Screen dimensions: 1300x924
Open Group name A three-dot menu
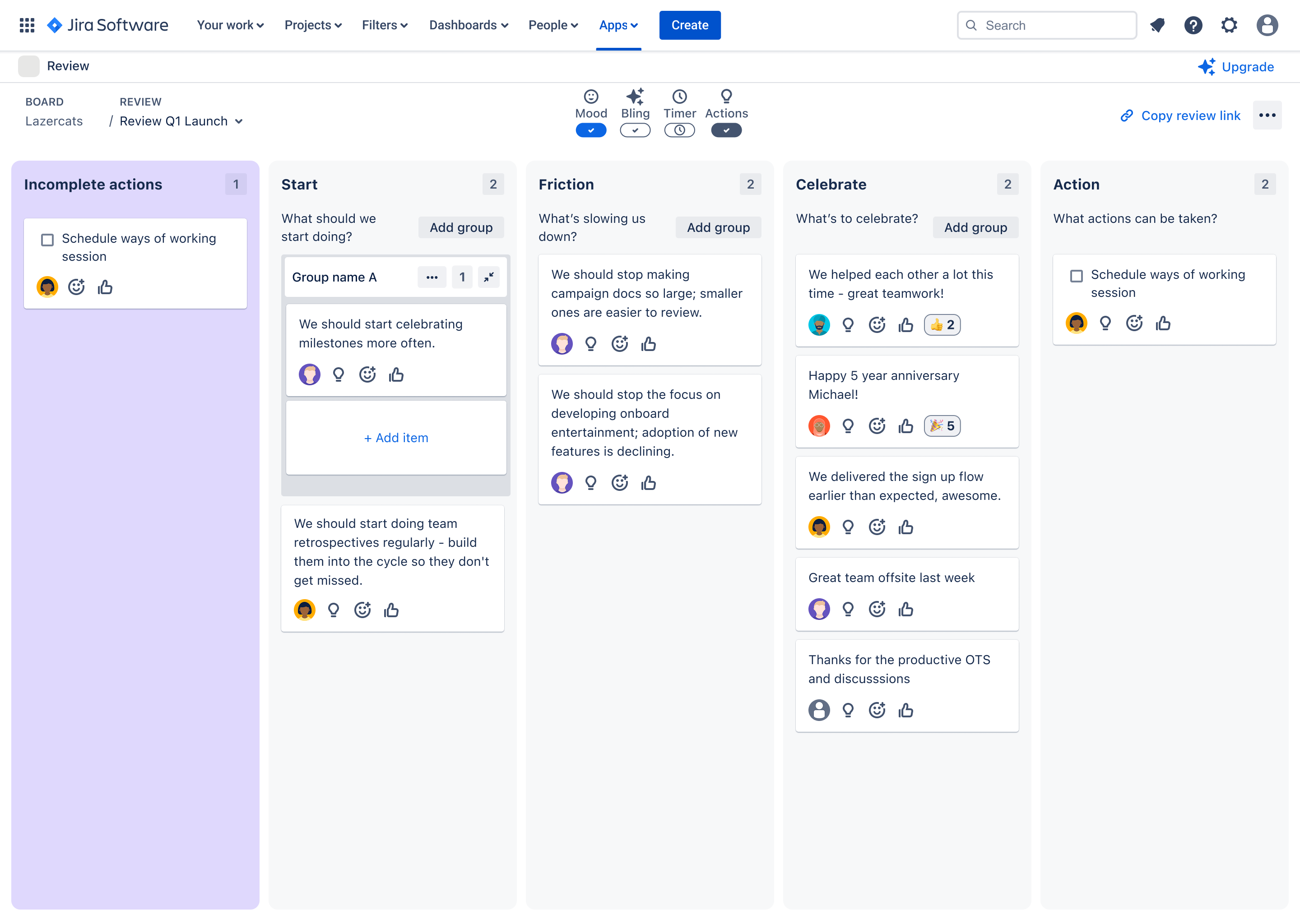(432, 277)
